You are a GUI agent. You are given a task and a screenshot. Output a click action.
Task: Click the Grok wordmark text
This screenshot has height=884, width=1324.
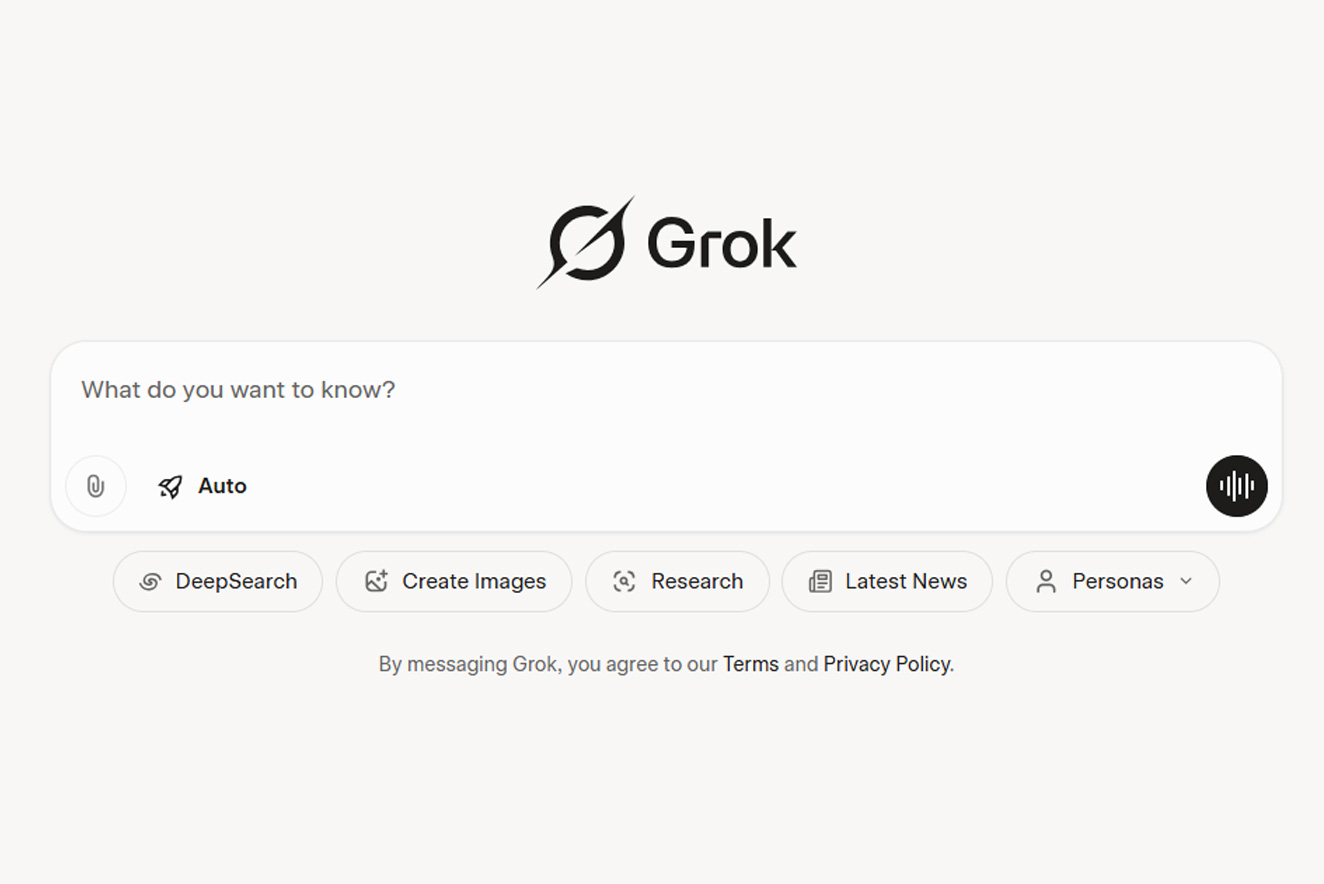[721, 244]
